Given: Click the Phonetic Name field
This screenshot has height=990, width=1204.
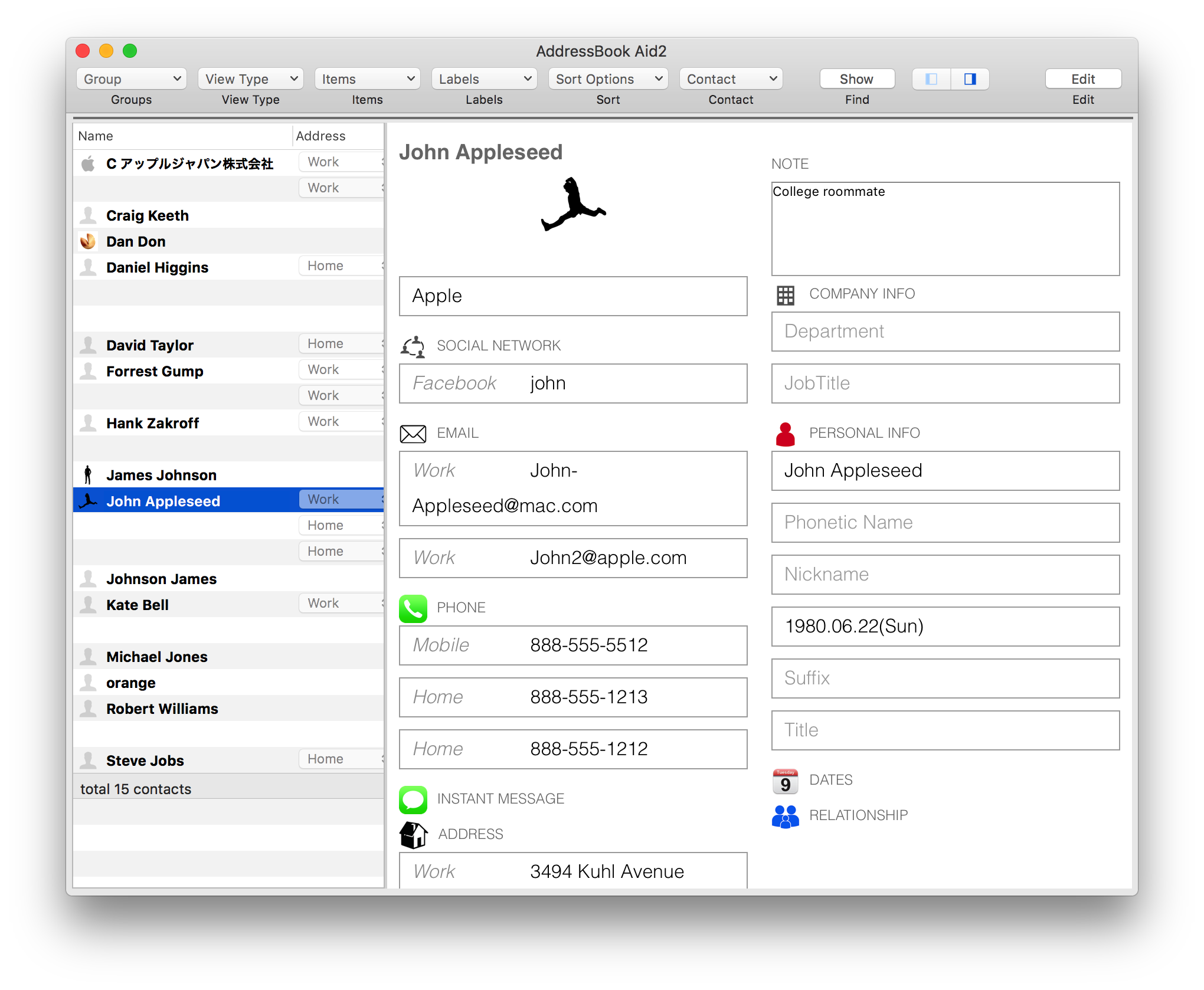Looking at the screenshot, I should coord(945,523).
